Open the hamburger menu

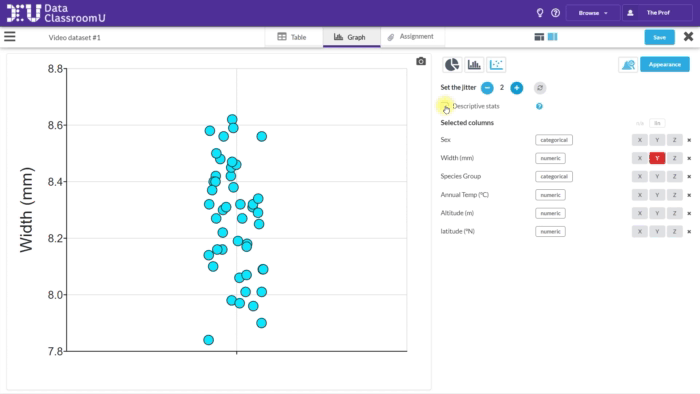tap(10, 37)
